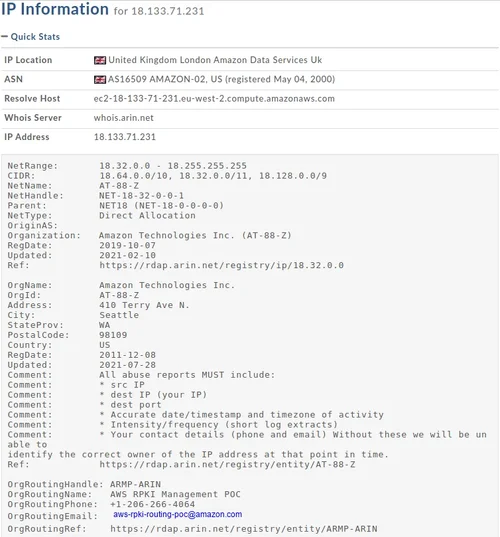Select the text 'for 18.133.71.231'

[x=159, y=11]
